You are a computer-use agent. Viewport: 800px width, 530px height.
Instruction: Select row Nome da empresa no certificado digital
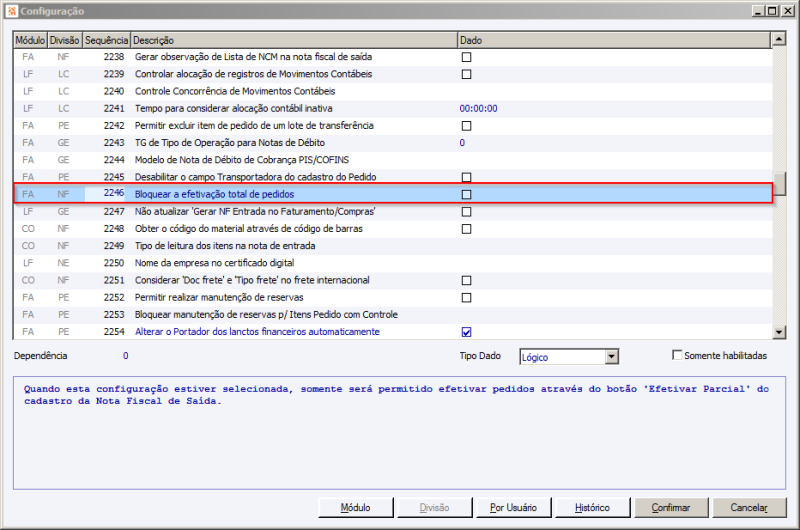[393, 263]
